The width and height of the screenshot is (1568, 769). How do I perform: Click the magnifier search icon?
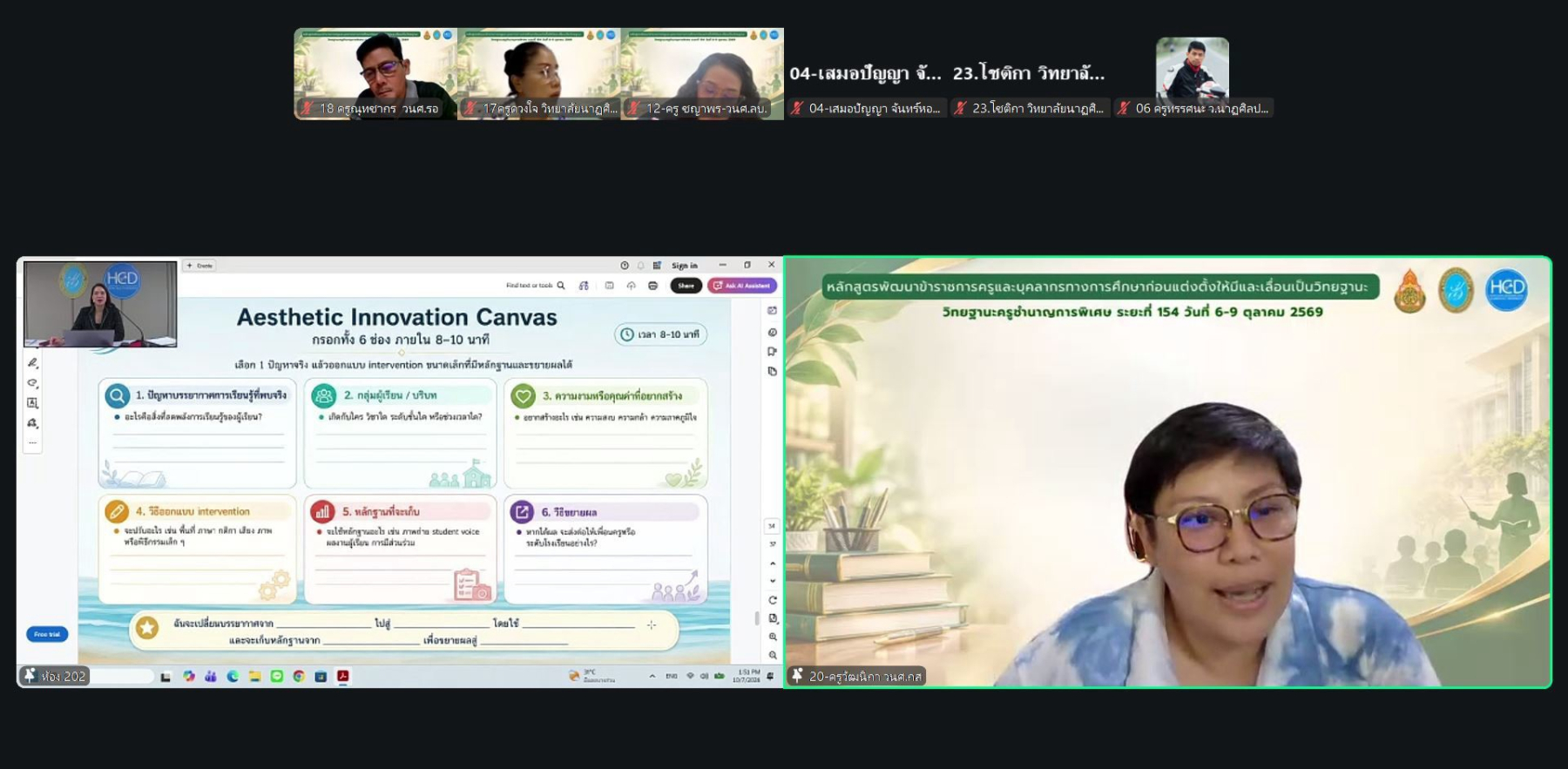coord(561,286)
